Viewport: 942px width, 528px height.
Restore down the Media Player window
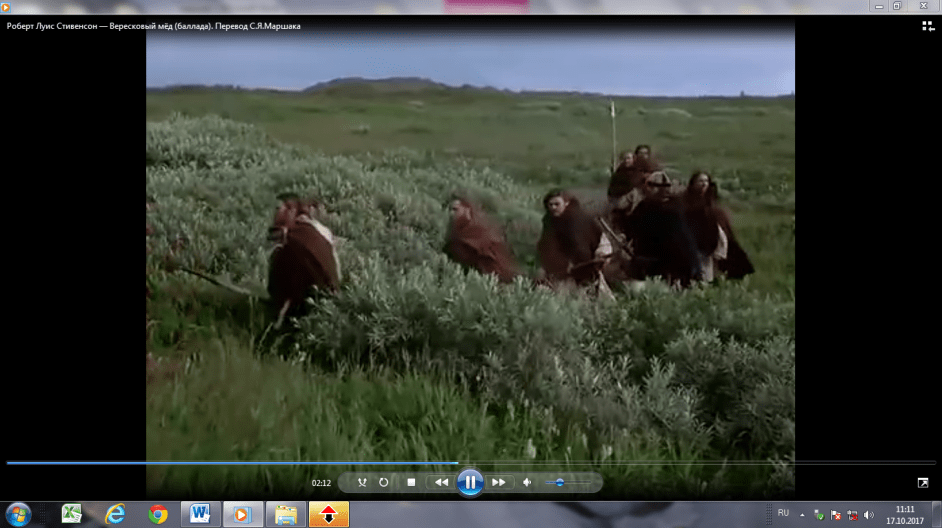click(898, 6)
